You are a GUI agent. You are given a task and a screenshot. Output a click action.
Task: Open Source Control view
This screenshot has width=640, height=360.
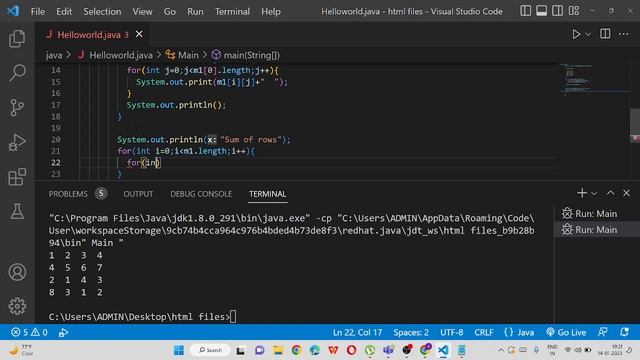click(17, 108)
